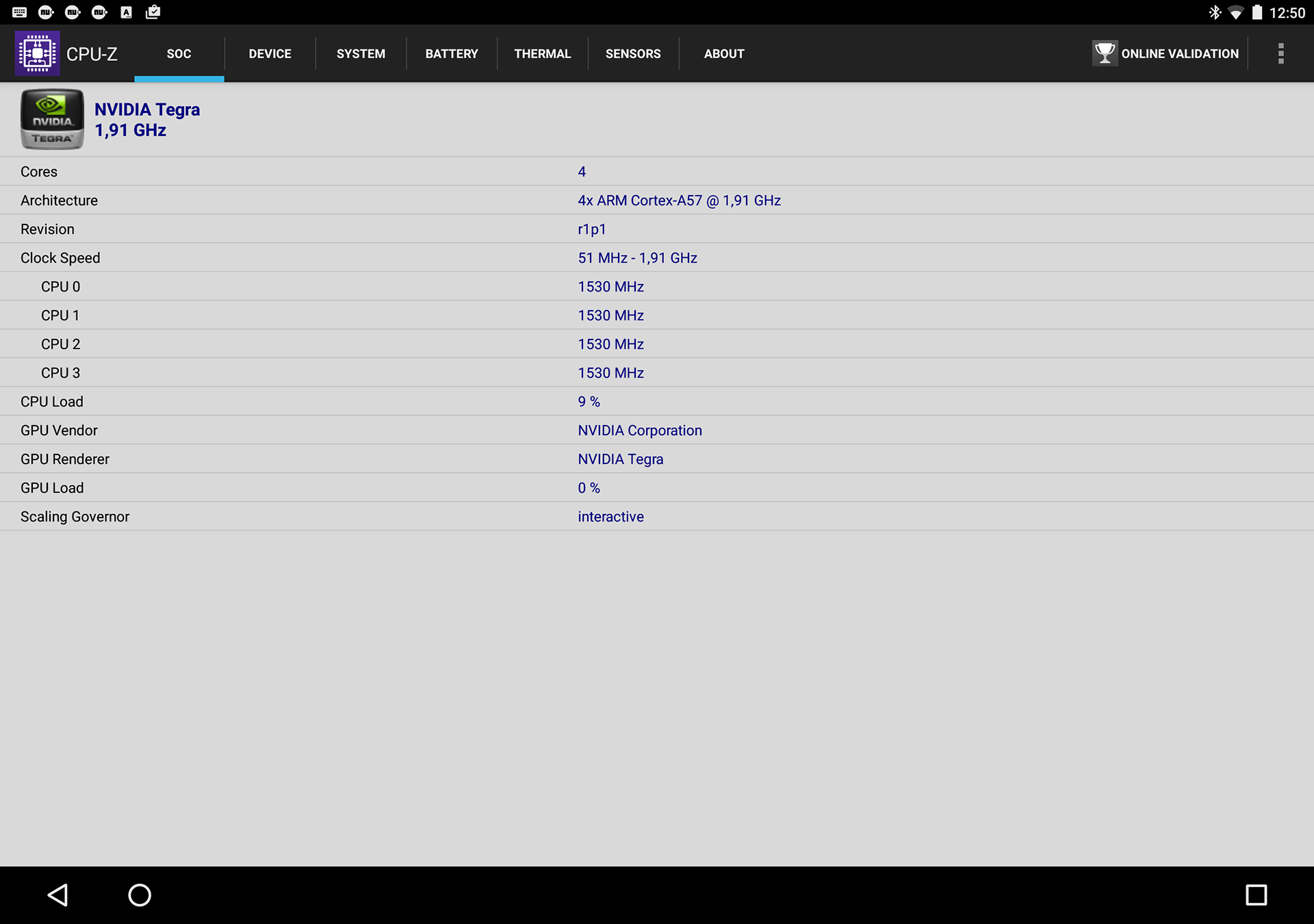
Task: Open the About tab
Action: tap(724, 53)
